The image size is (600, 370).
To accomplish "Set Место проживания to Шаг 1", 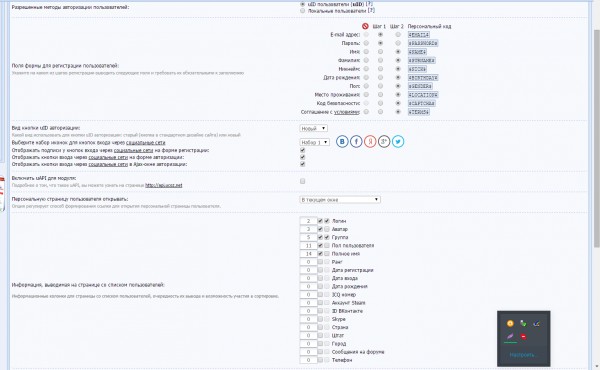I will [x=380, y=95].
